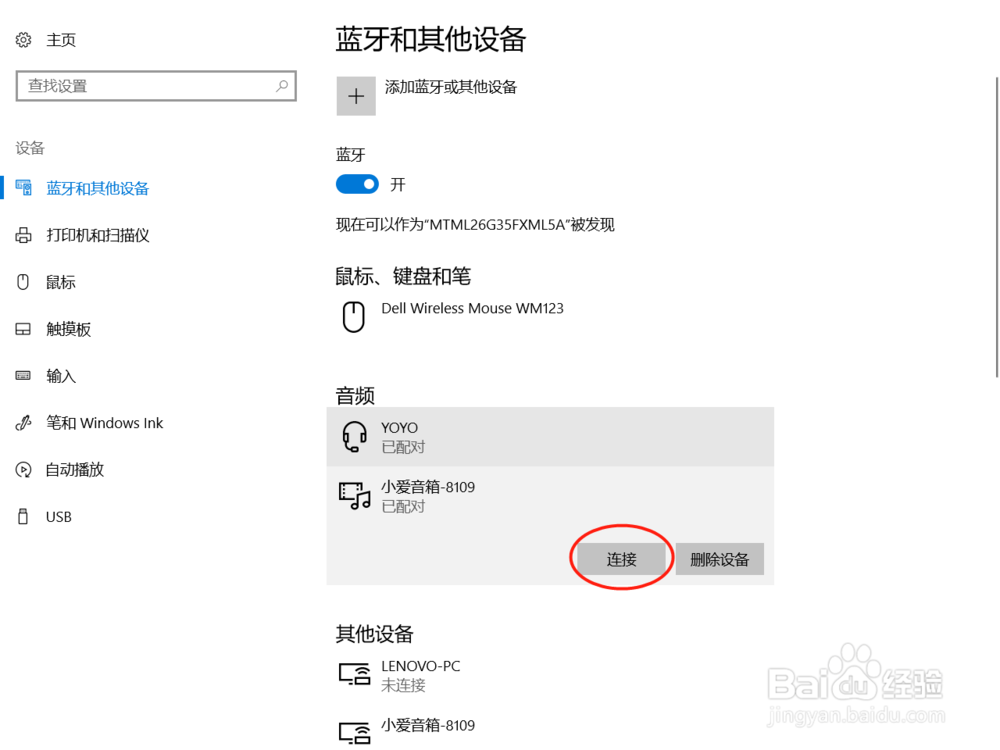Click the LENOVO-PC device icon

354,675
